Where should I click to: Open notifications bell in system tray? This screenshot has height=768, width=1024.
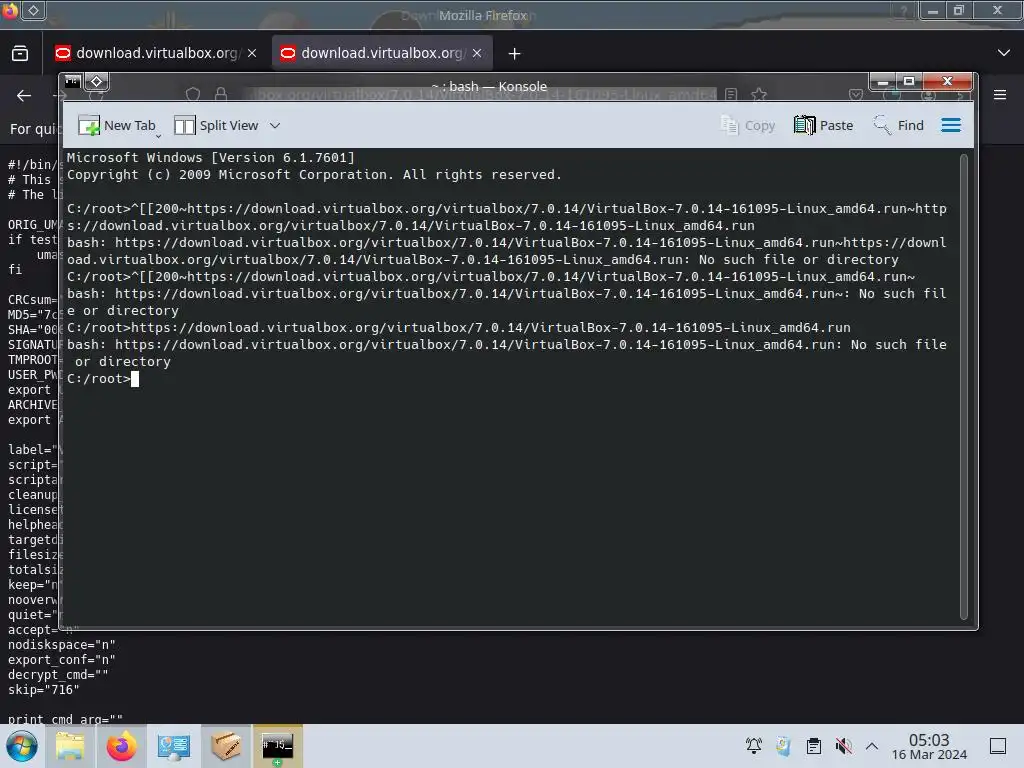pyautogui.click(x=754, y=745)
